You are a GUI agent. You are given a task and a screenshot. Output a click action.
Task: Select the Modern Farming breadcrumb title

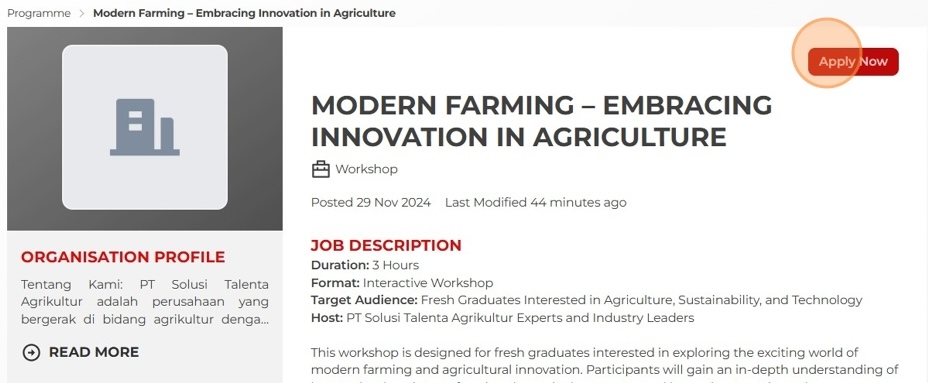(244, 13)
